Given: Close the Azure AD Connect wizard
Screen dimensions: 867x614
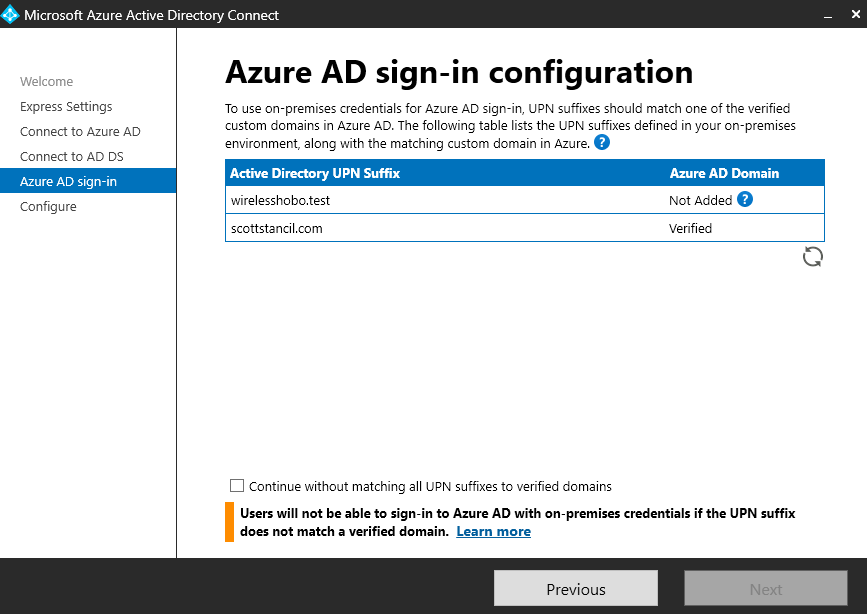Looking at the screenshot, I should pos(853,15).
